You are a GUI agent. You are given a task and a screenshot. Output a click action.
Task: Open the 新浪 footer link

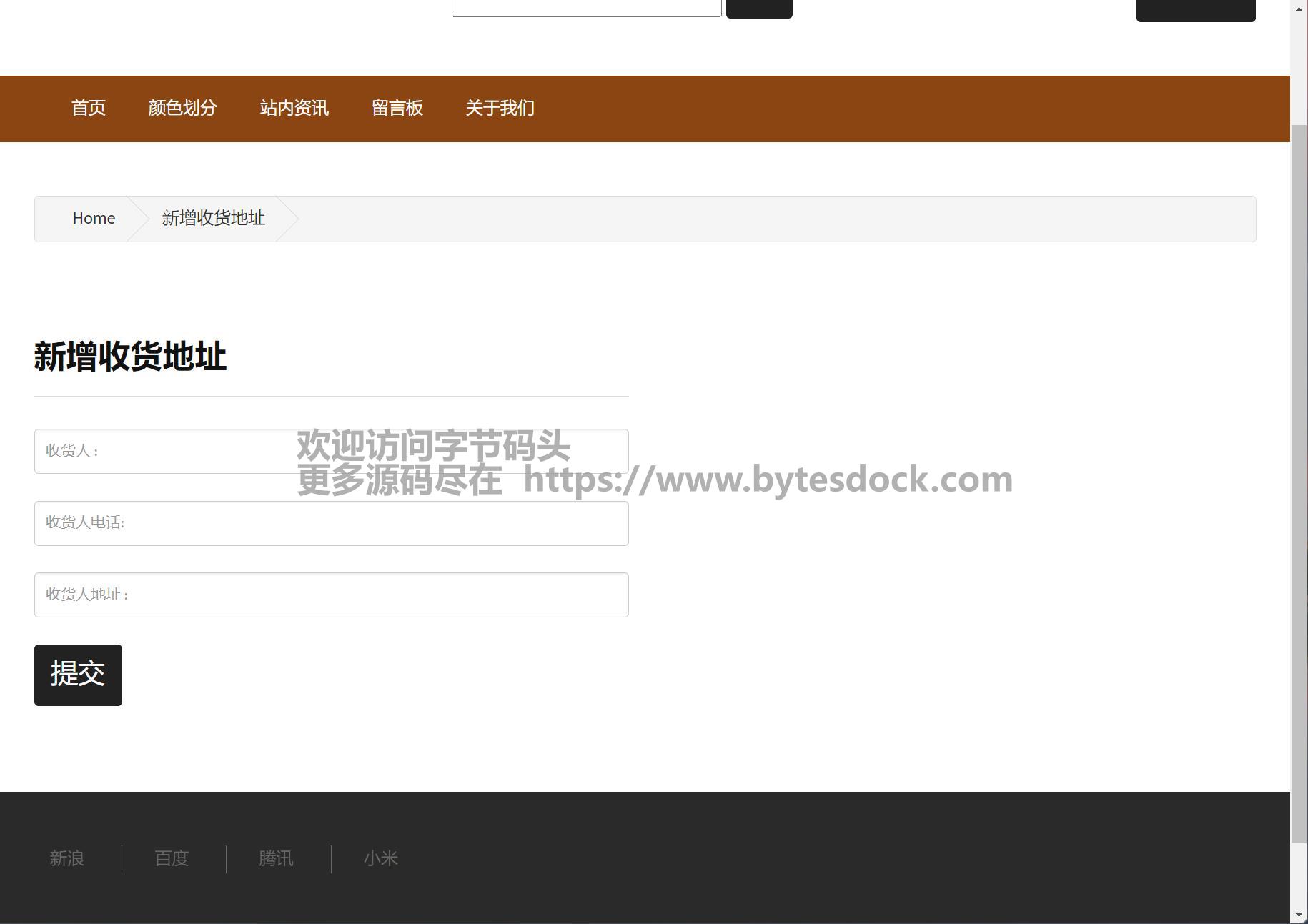coord(67,858)
